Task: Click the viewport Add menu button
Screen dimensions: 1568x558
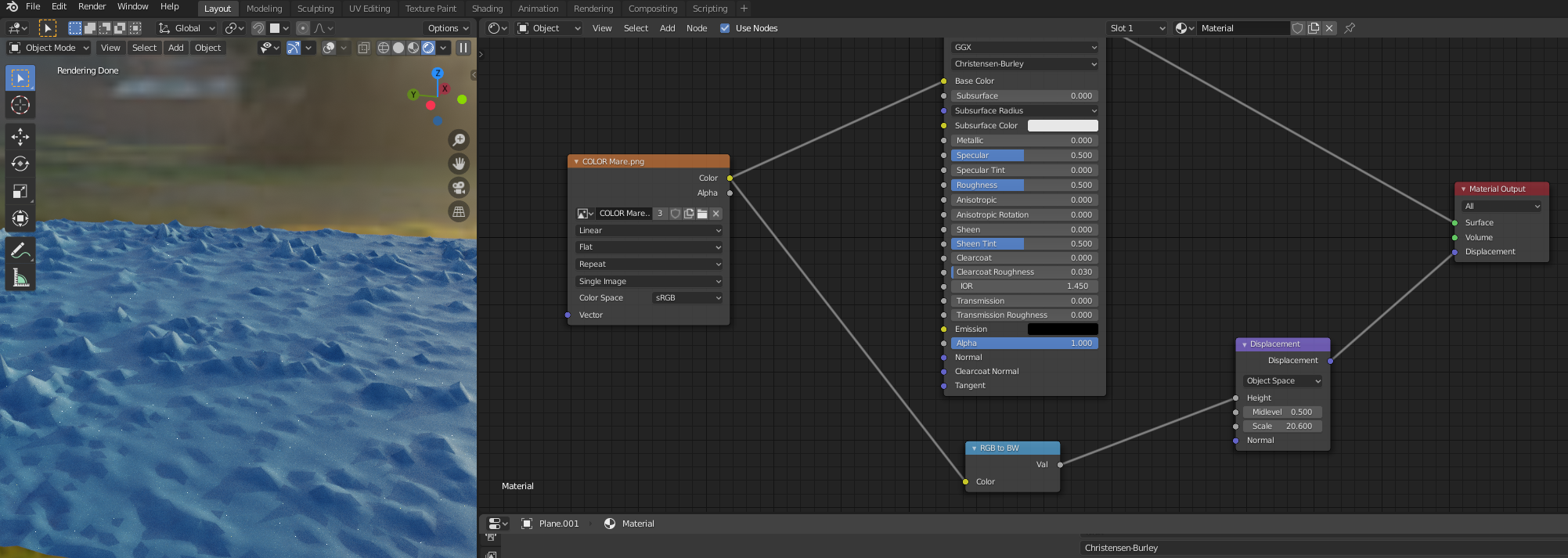Action: (x=176, y=48)
